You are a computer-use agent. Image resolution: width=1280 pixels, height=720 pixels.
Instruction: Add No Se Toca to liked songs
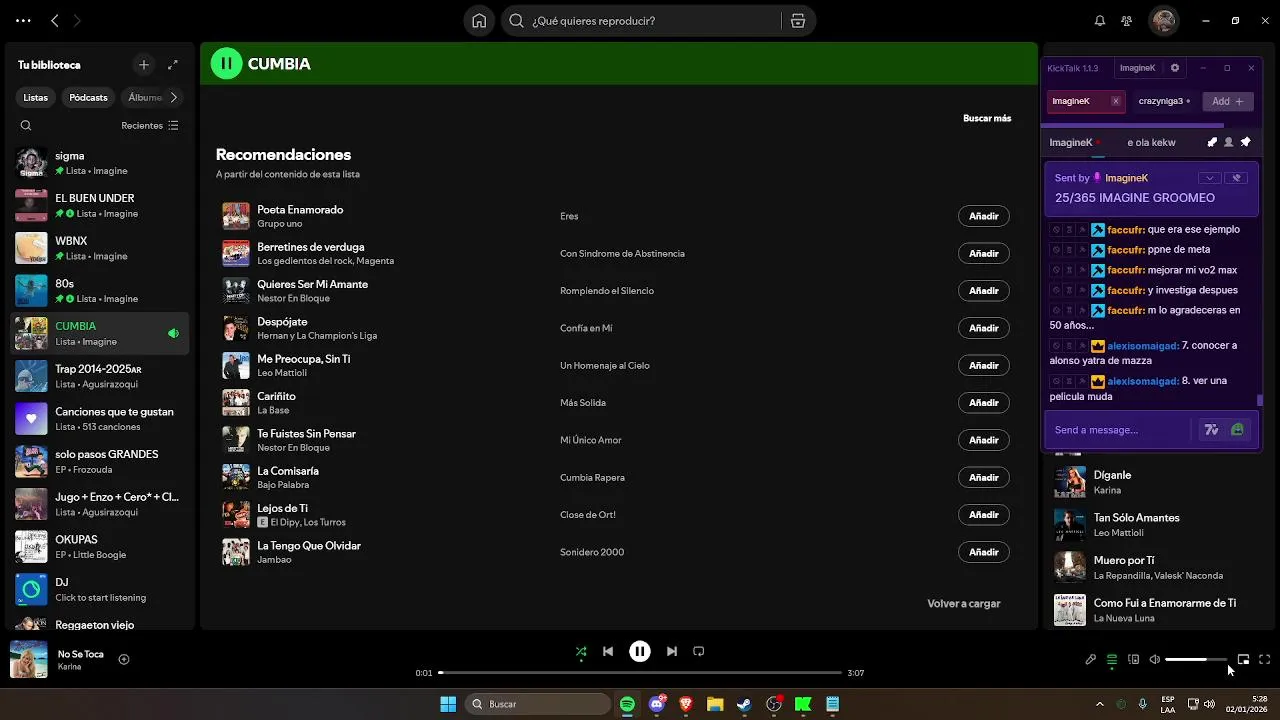pos(124,659)
